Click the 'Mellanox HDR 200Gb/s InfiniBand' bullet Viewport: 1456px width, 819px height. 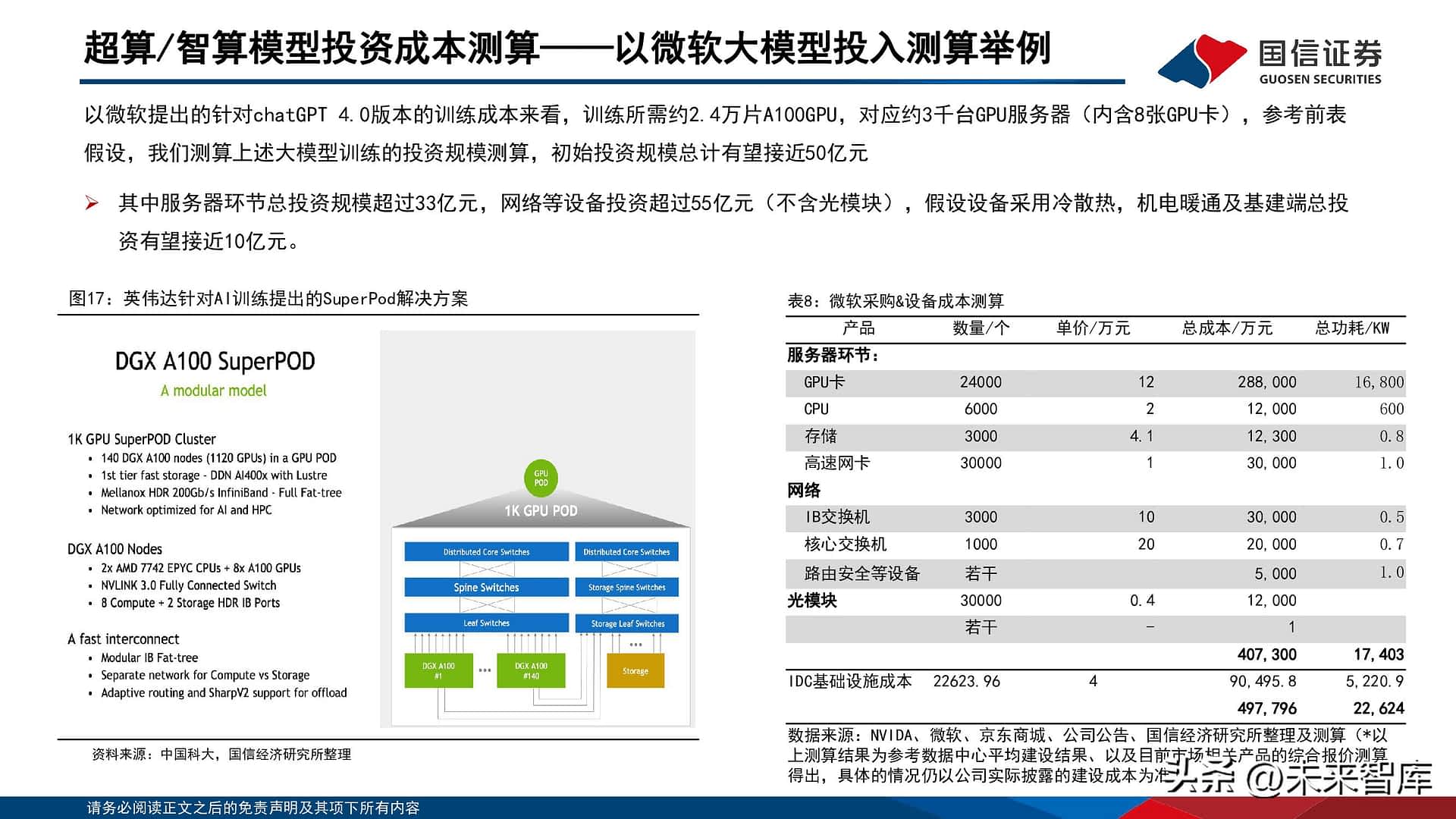point(221,493)
